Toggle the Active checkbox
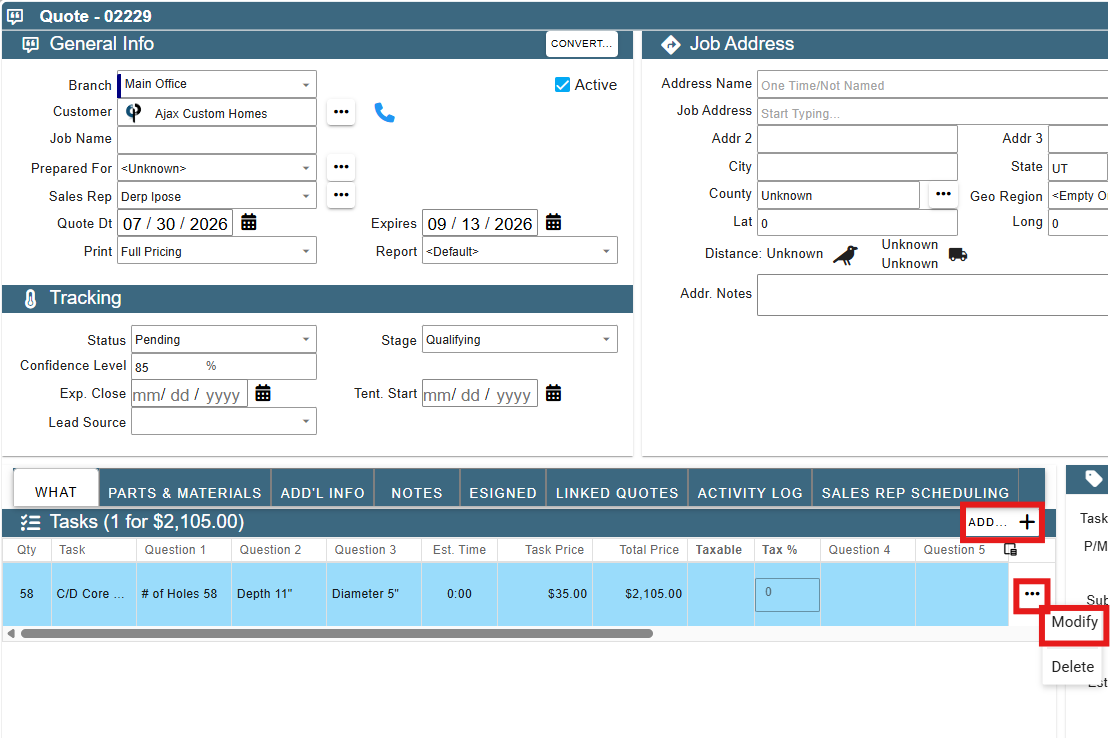This screenshot has height=738, width=1110. point(562,85)
